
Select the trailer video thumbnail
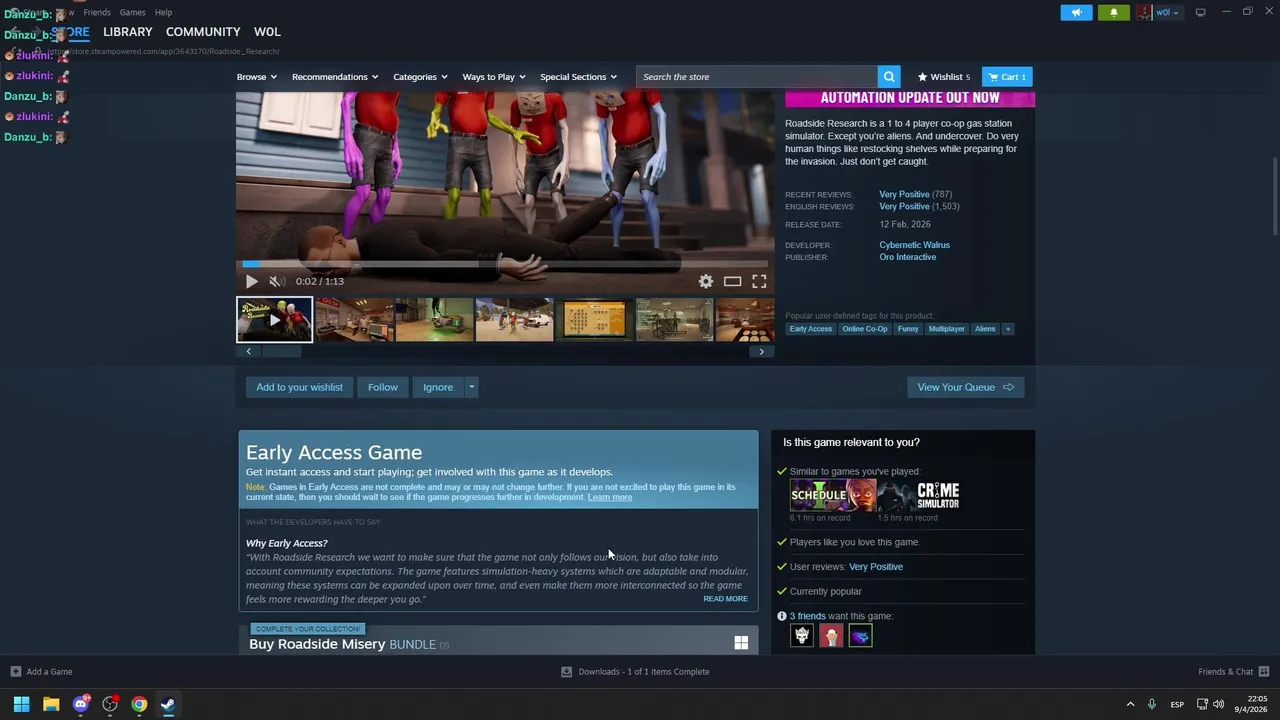pos(274,320)
